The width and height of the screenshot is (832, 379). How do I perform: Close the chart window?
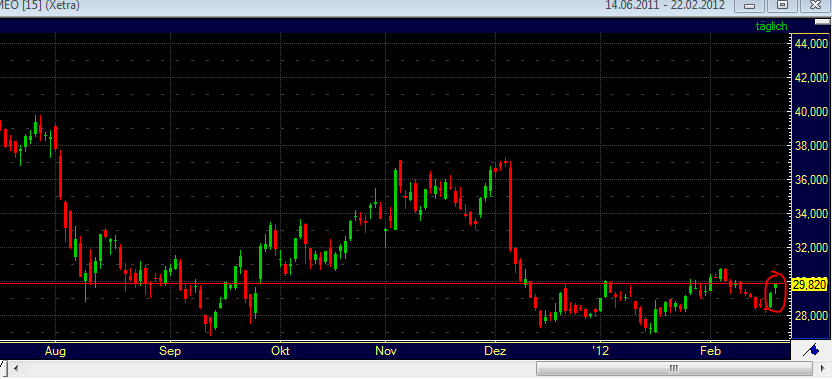click(x=816, y=6)
